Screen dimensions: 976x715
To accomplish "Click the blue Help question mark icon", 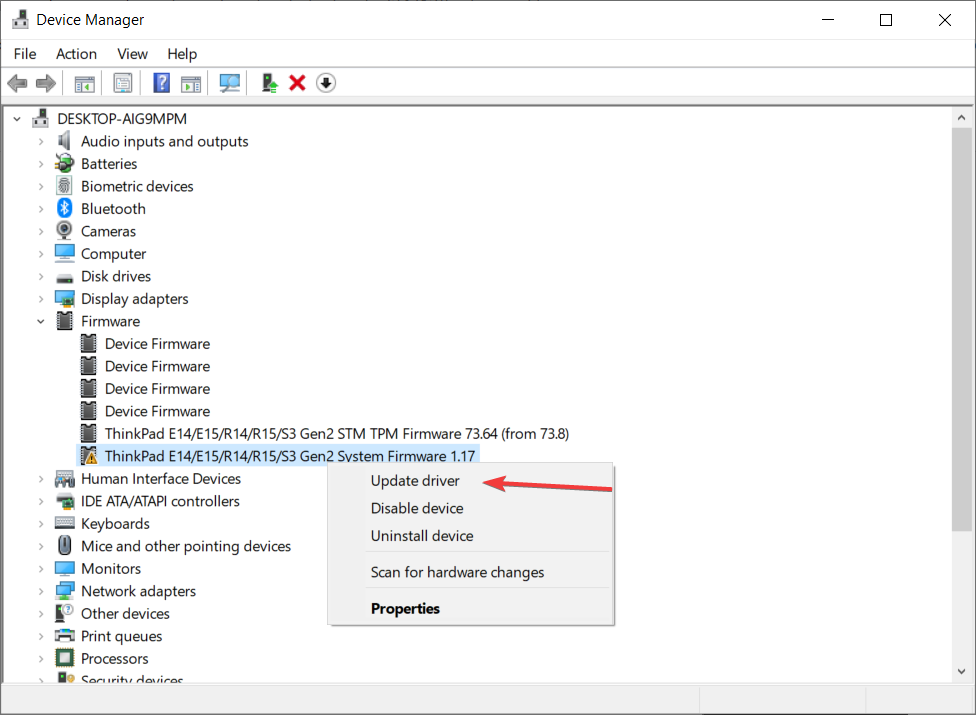I will coord(162,83).
